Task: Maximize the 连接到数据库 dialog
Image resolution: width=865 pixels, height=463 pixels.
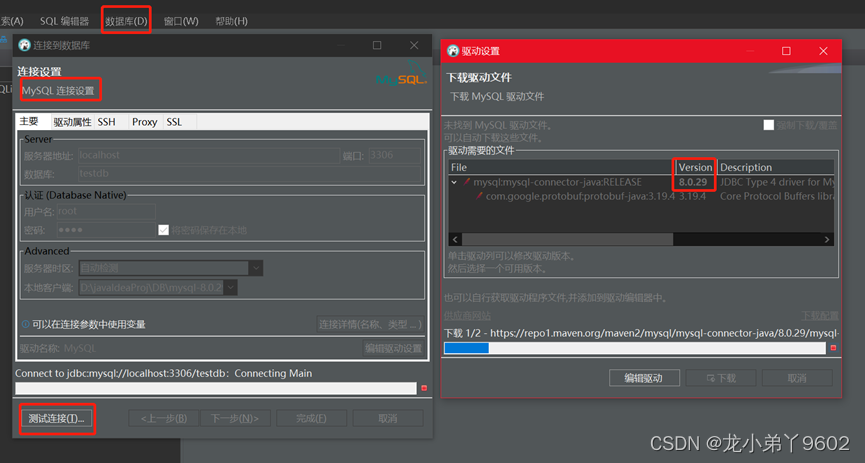Action: 377,45
